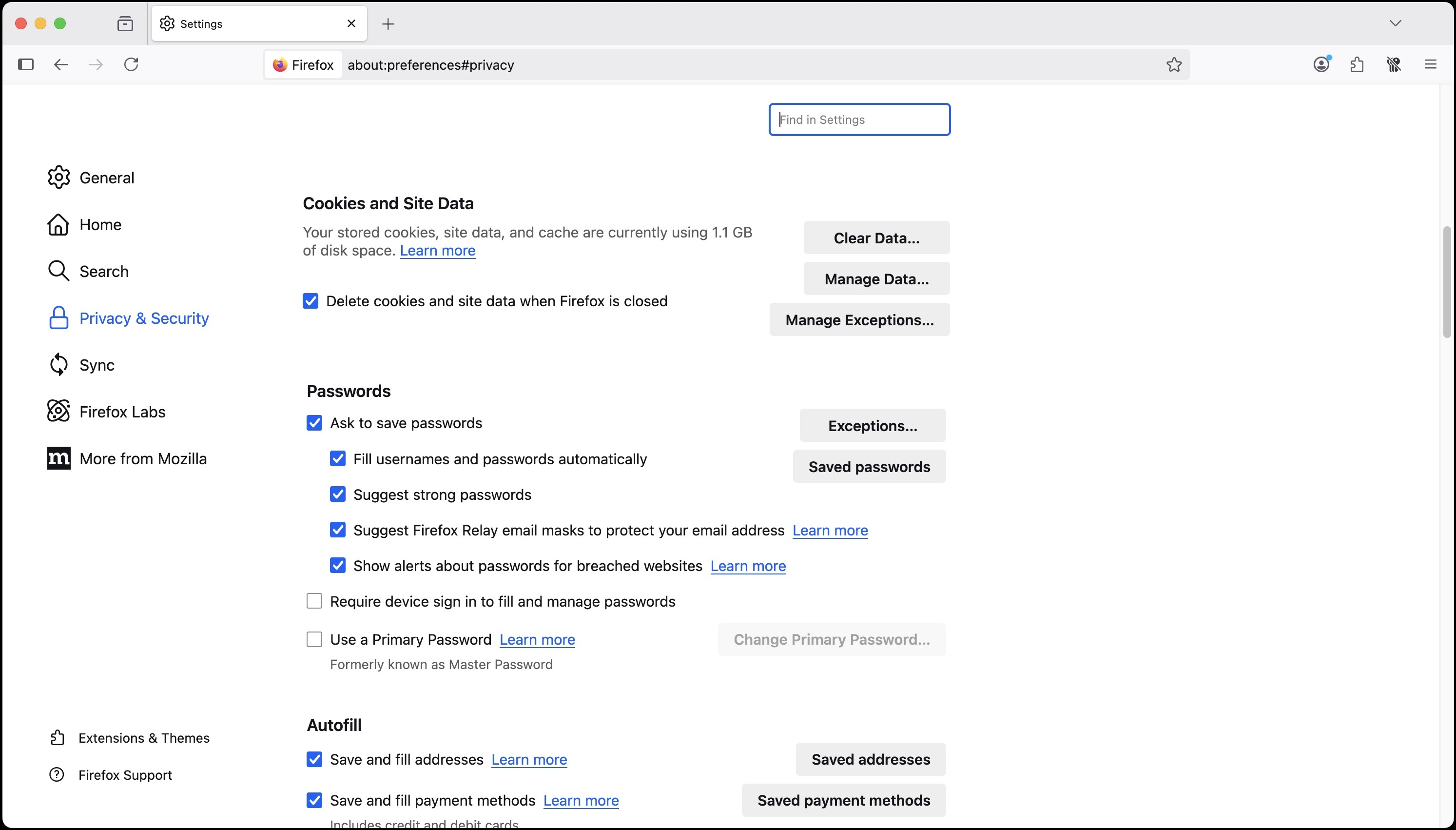1456x830 pixels.
Task: Enable Use a Primary Password checkbox
Action: click(x=314, y=639)
